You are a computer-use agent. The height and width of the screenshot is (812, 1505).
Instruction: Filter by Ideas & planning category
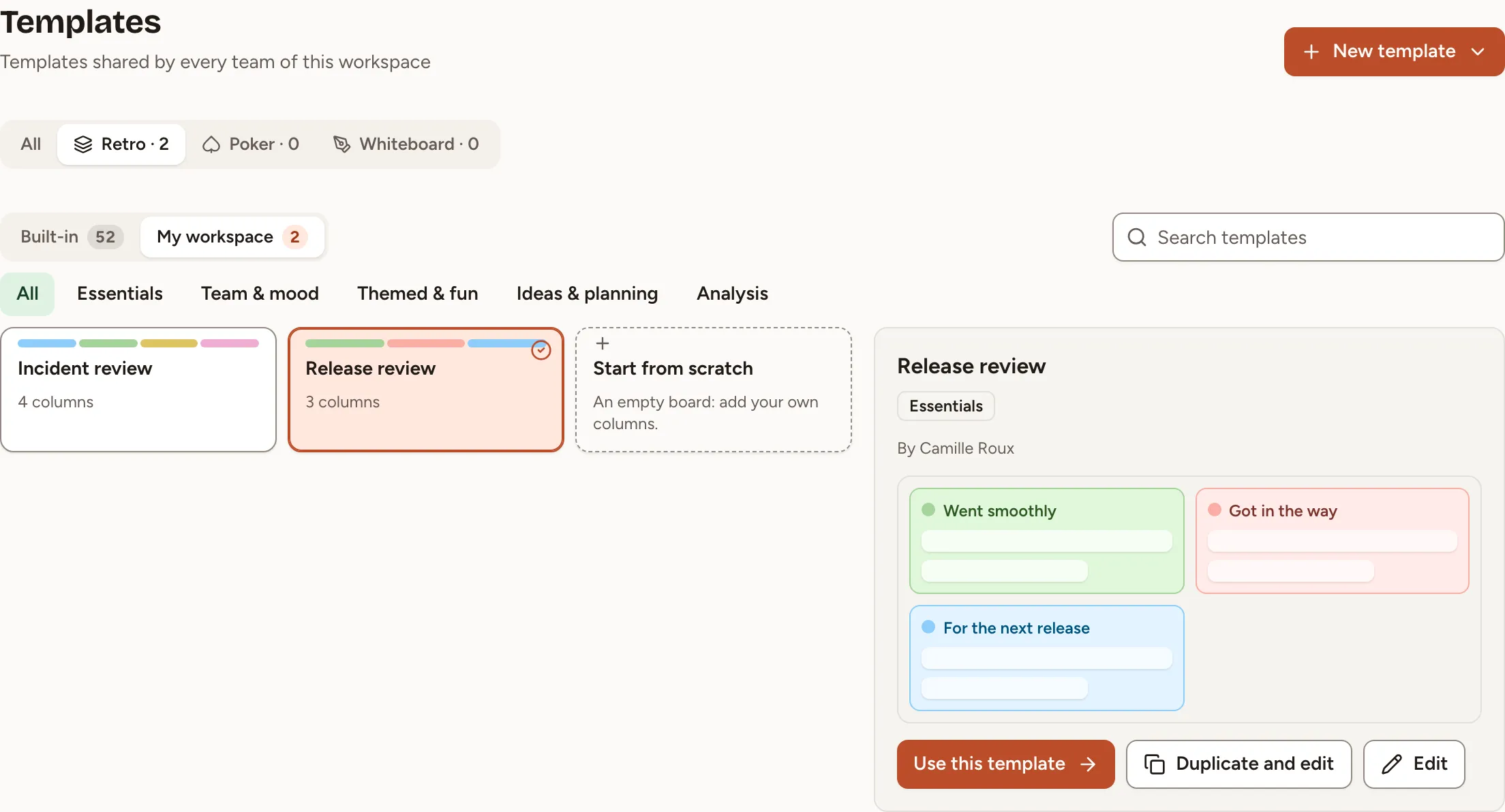pyautogui.click(x=588, y=294)
